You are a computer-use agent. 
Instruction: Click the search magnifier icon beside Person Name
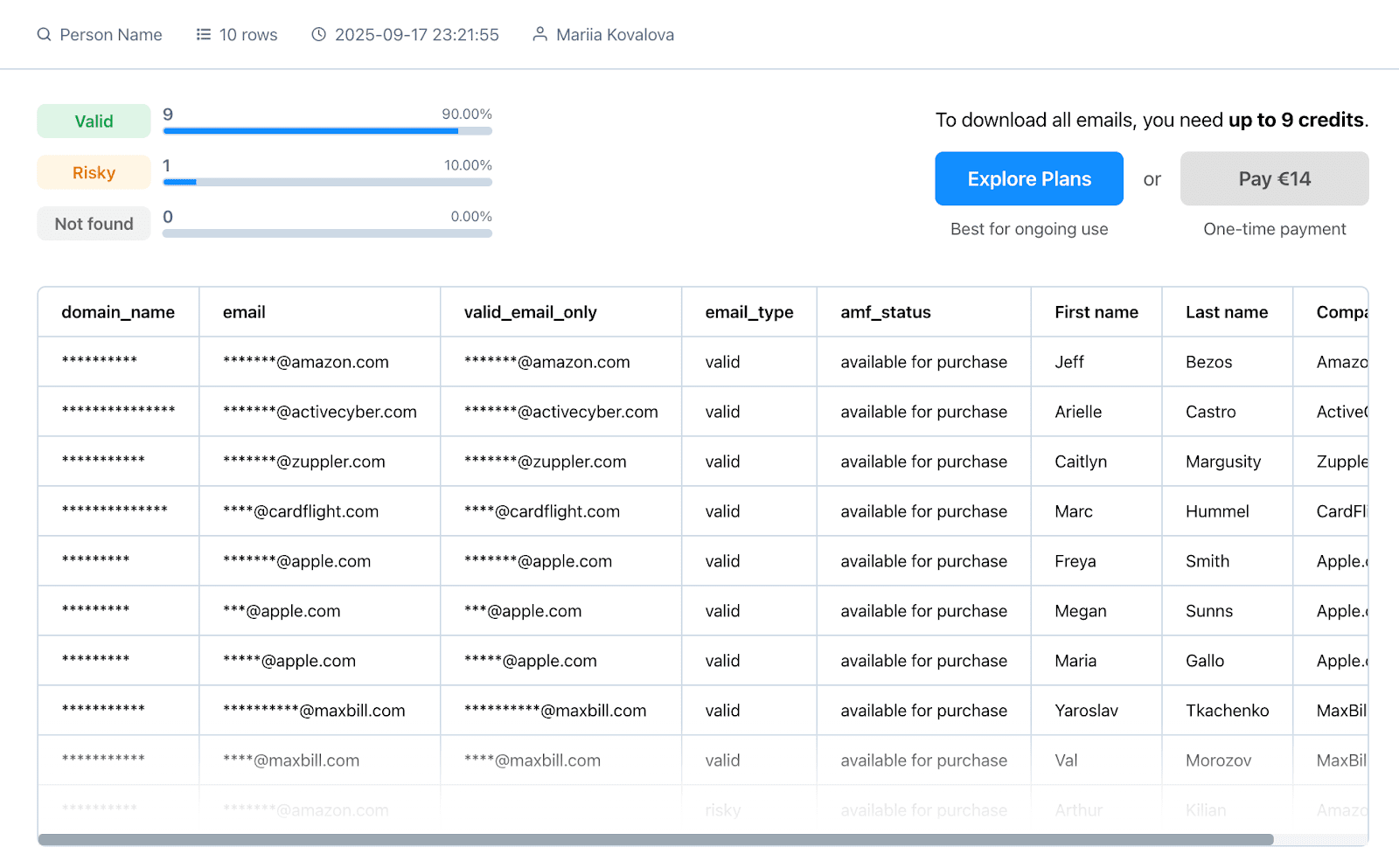click(x=44, y=35)
